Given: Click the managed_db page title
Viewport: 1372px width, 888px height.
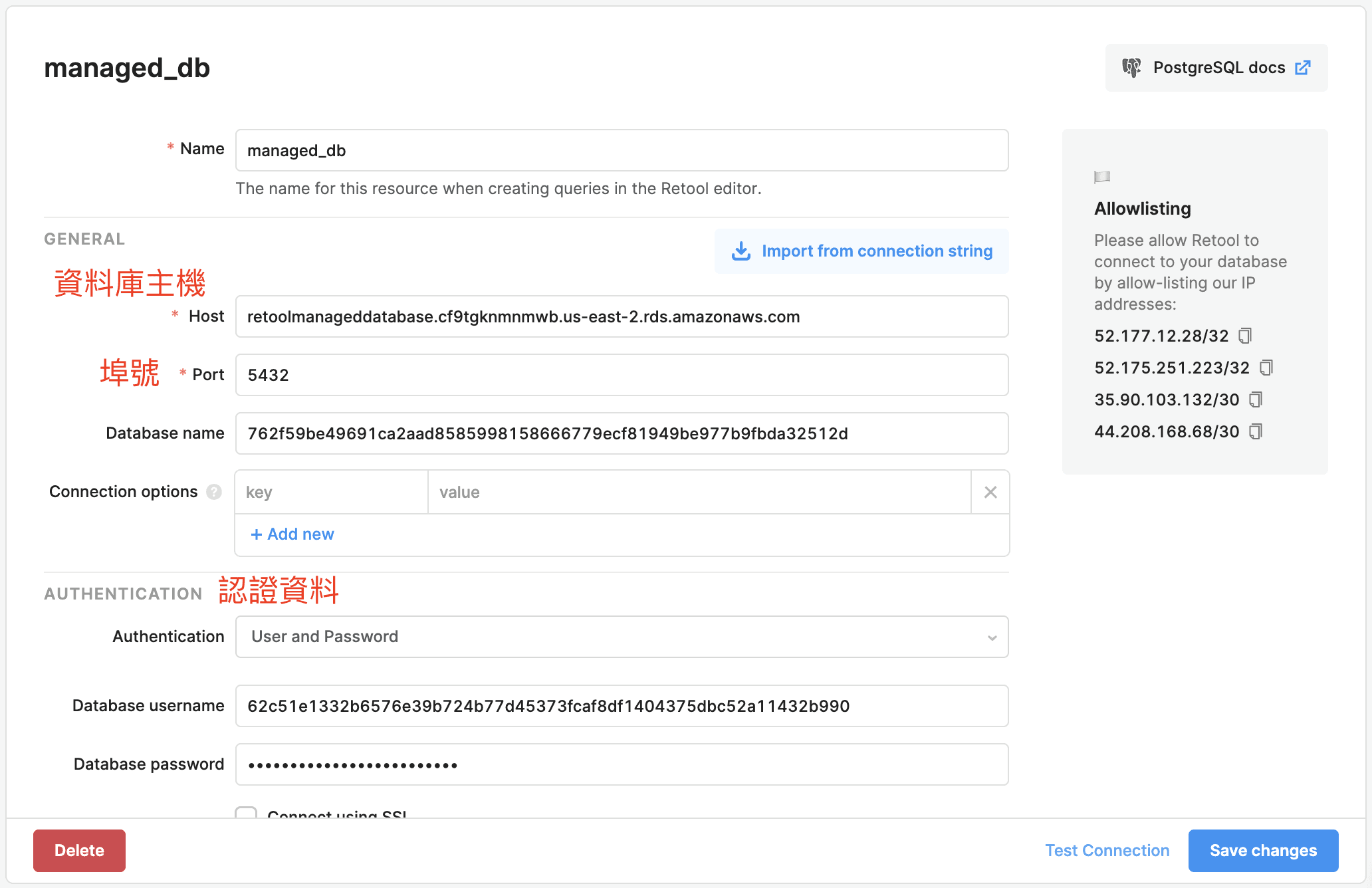Looking at the screenshot, I should (x=127, y=68).
